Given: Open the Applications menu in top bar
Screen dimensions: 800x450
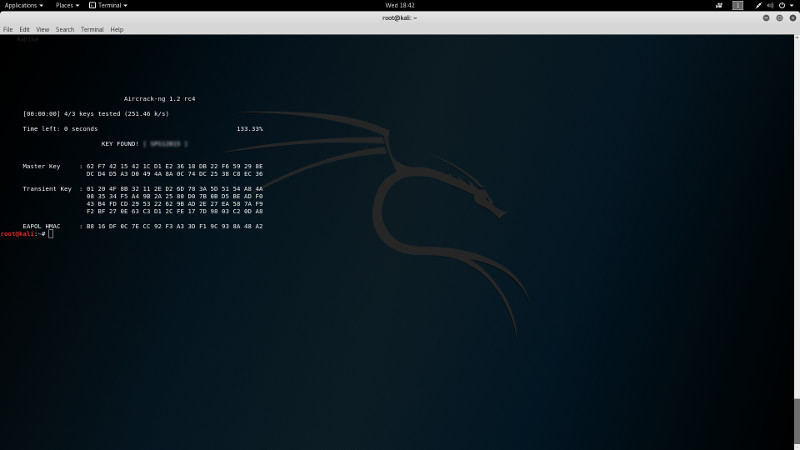Looking at the screenshot, I should [x=23, y=5].
